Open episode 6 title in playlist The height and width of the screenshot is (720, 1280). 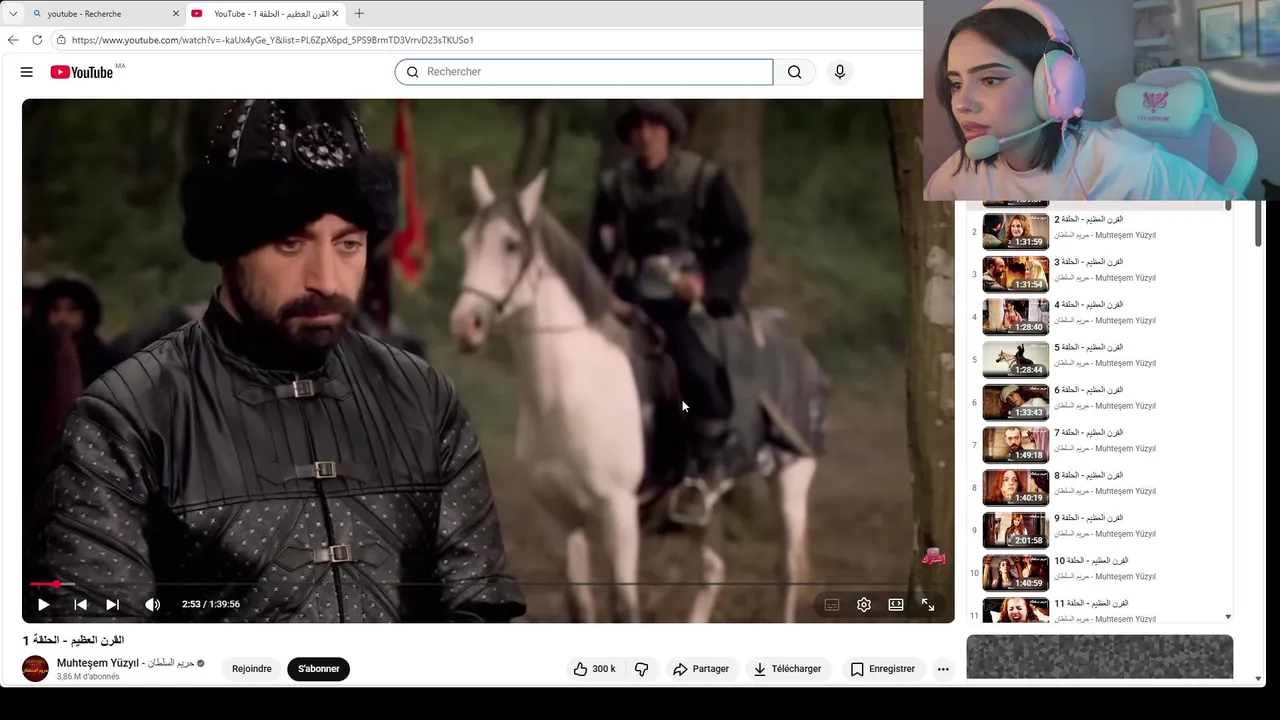coord(1088,390)
